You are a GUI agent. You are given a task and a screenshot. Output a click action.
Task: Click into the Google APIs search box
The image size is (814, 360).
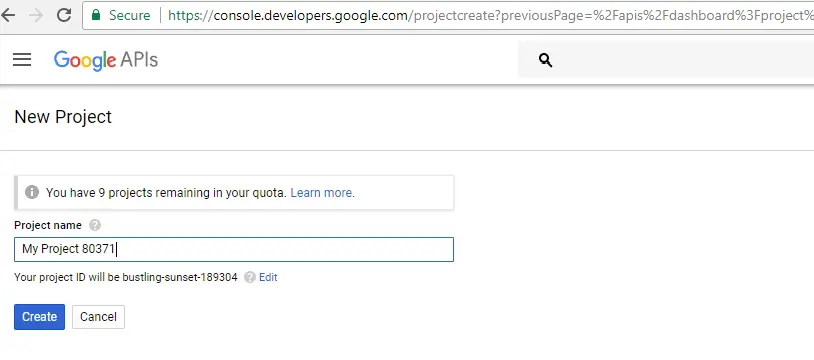point(675,60)
